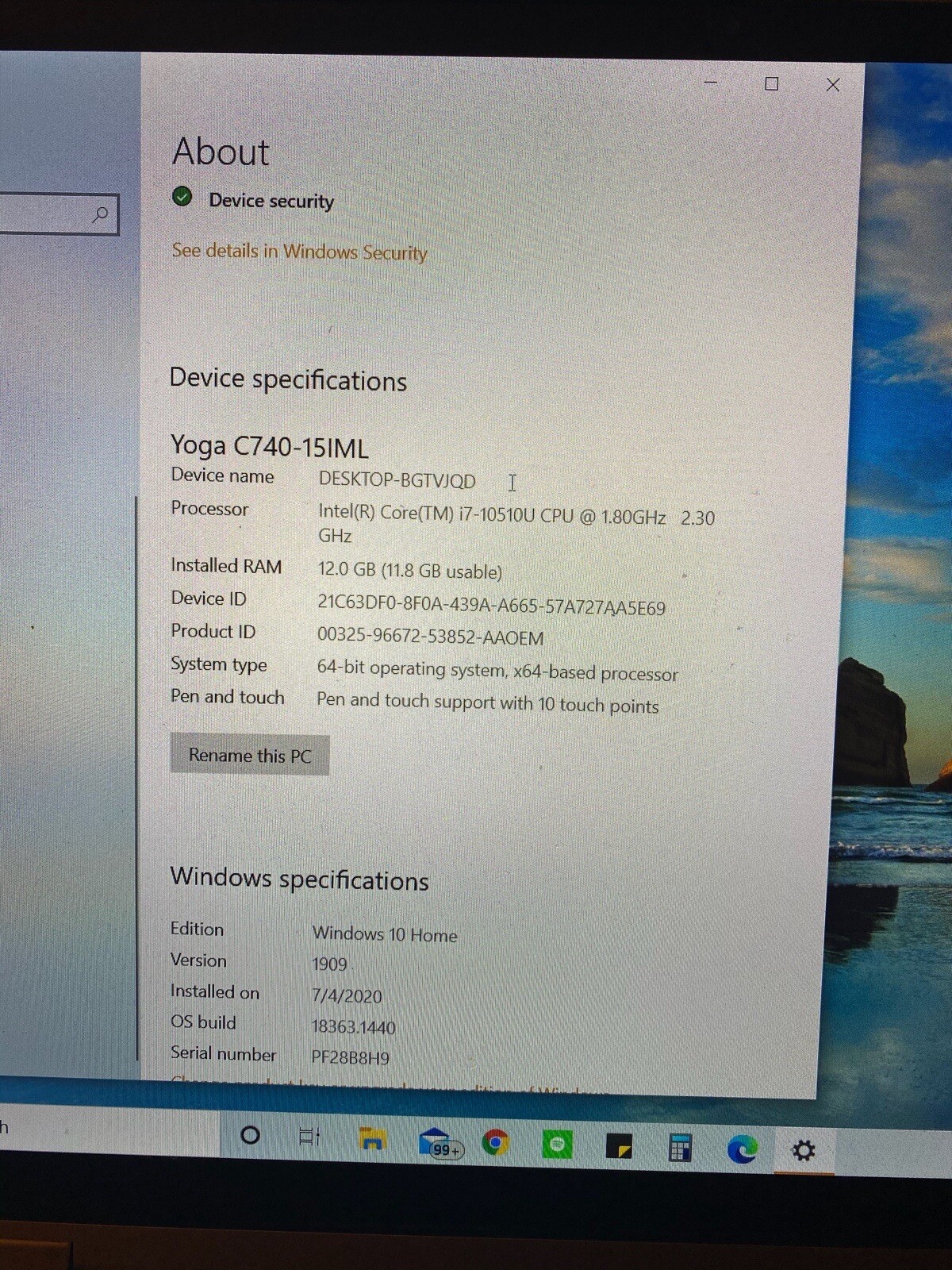
Task: Minimize the Settings window
Action: [711, 82]
